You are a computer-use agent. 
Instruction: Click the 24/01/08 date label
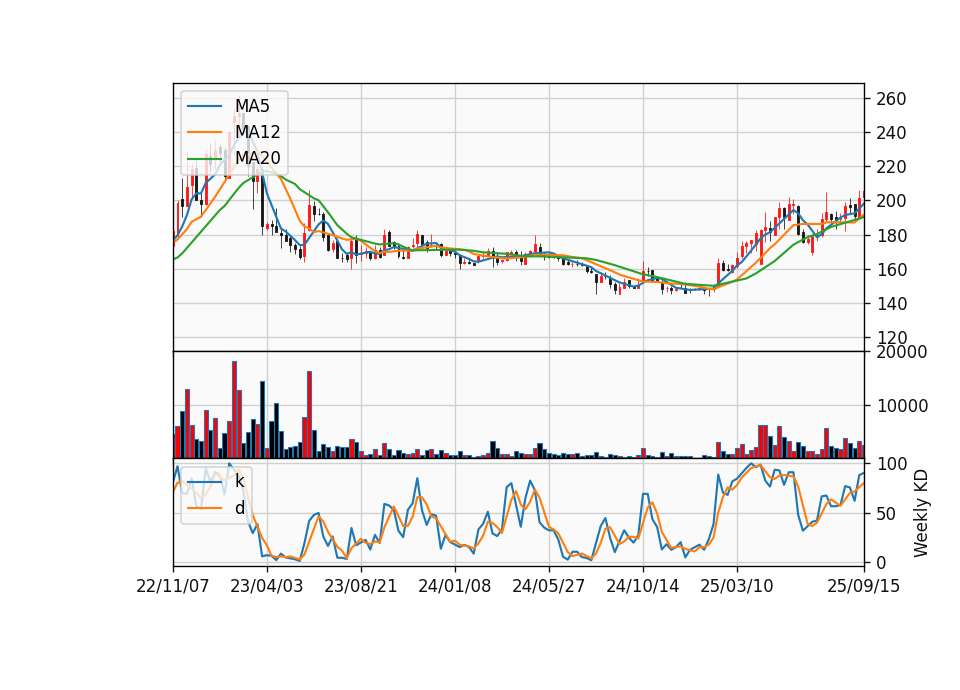point(455,586)
